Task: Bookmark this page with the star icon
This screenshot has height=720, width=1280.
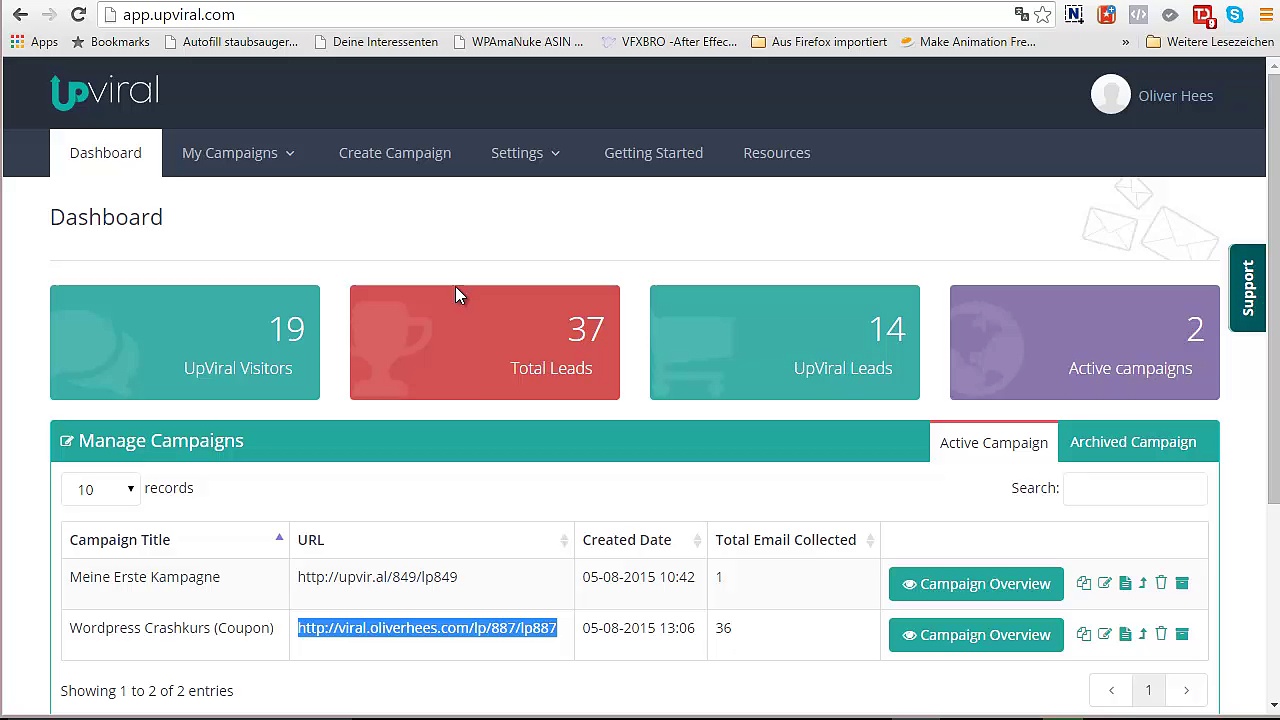Action: pos(1043,14)
